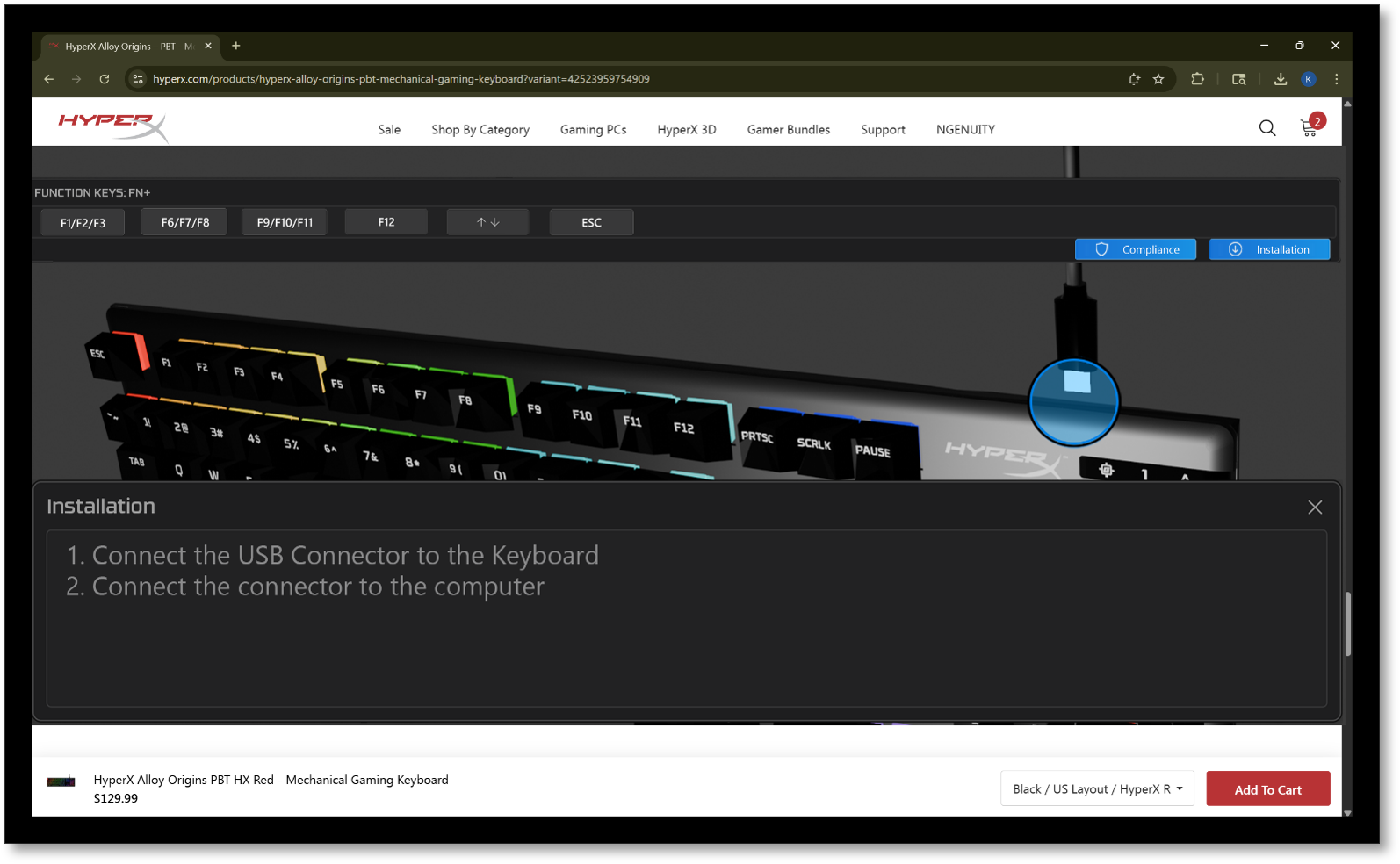Screen dimensions: 1400x864
Task: Bookmark this page with the star
Action: point(1158,79)
